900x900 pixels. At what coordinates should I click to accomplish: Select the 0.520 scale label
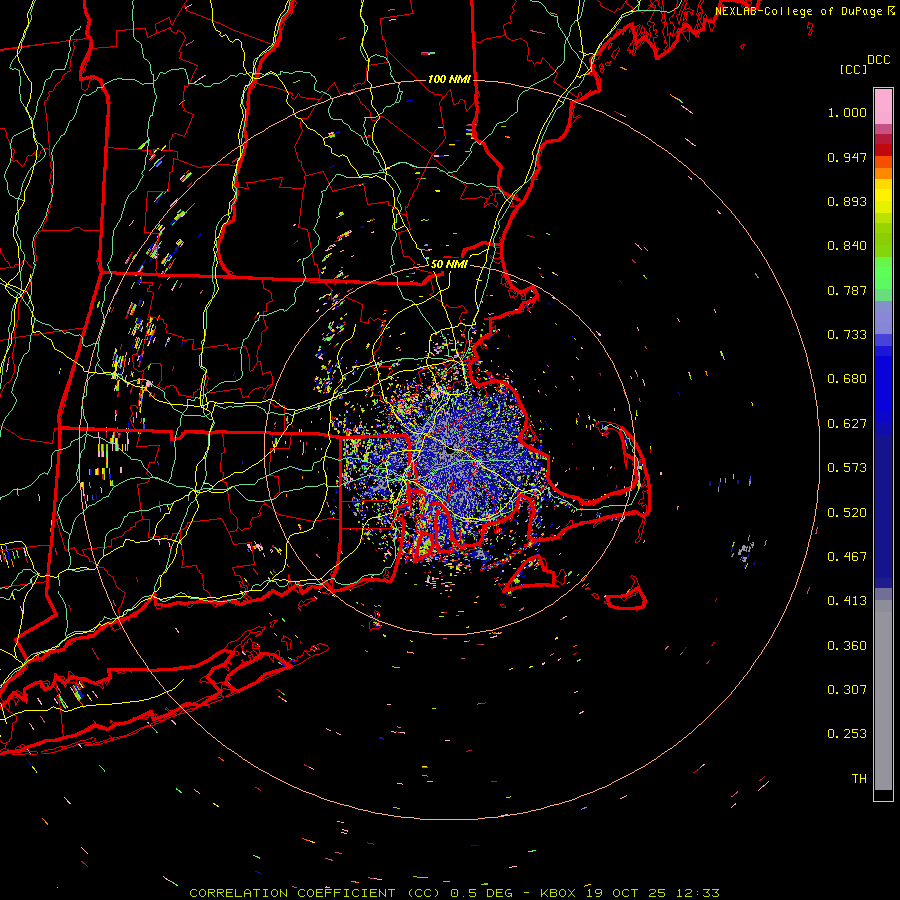tap(847, 513)
